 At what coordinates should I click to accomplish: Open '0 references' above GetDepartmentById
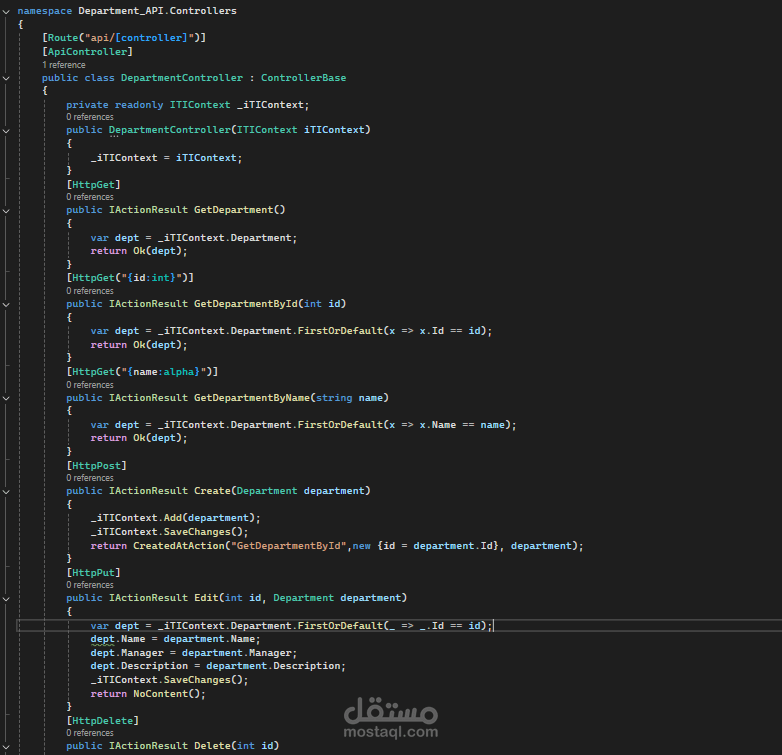90,291
